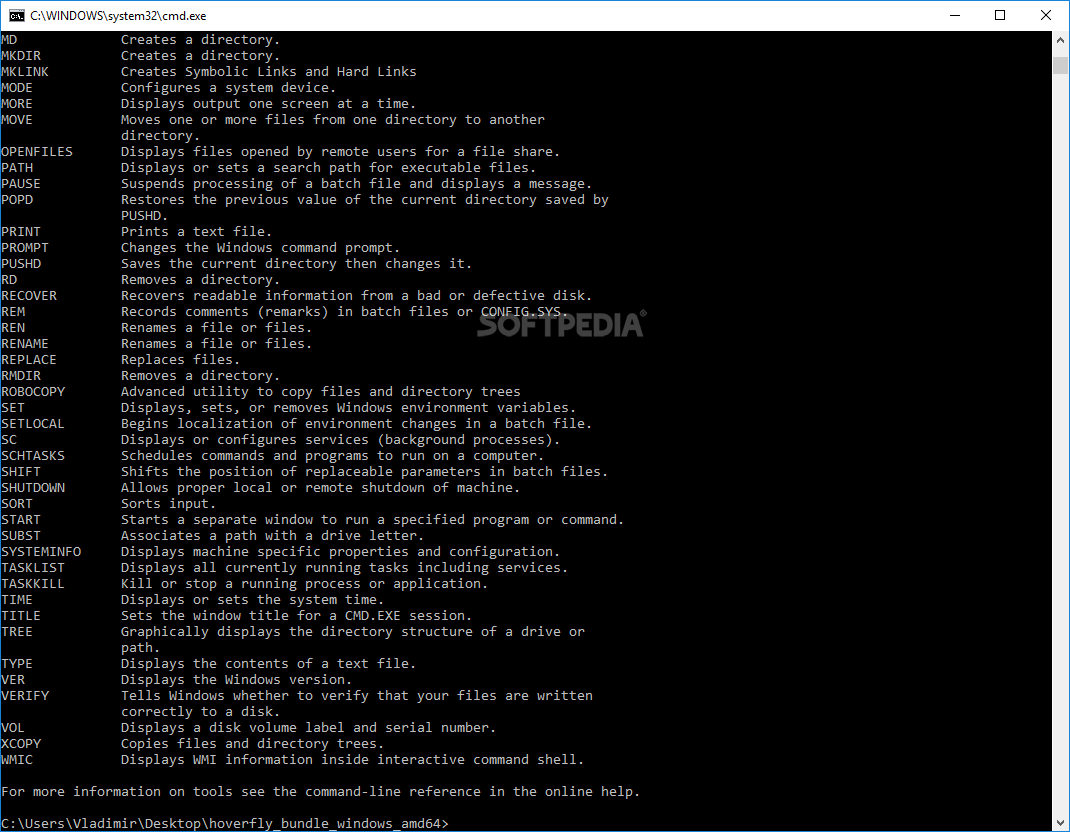Click 'Associates a path with a drive letter.'

(x=272, y=536)
